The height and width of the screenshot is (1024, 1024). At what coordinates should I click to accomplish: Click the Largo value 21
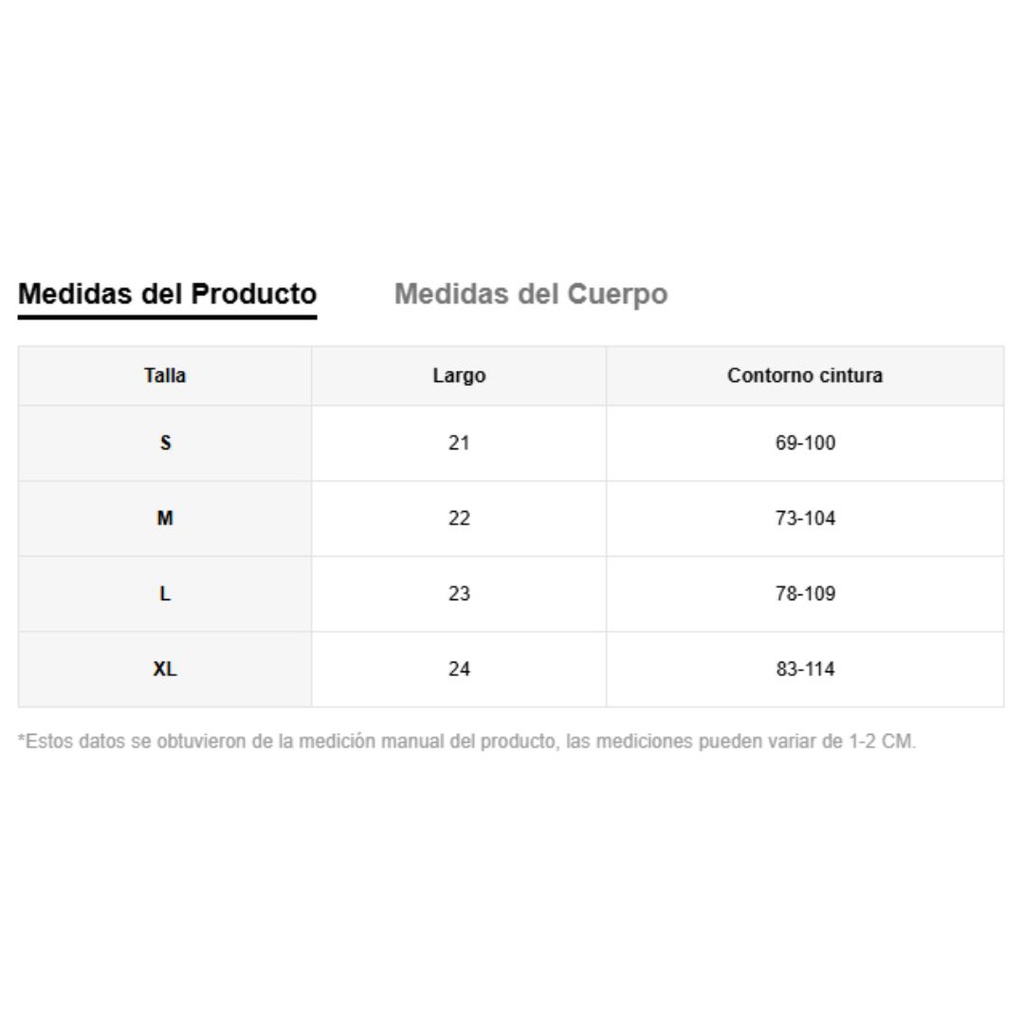pos(459,443)
